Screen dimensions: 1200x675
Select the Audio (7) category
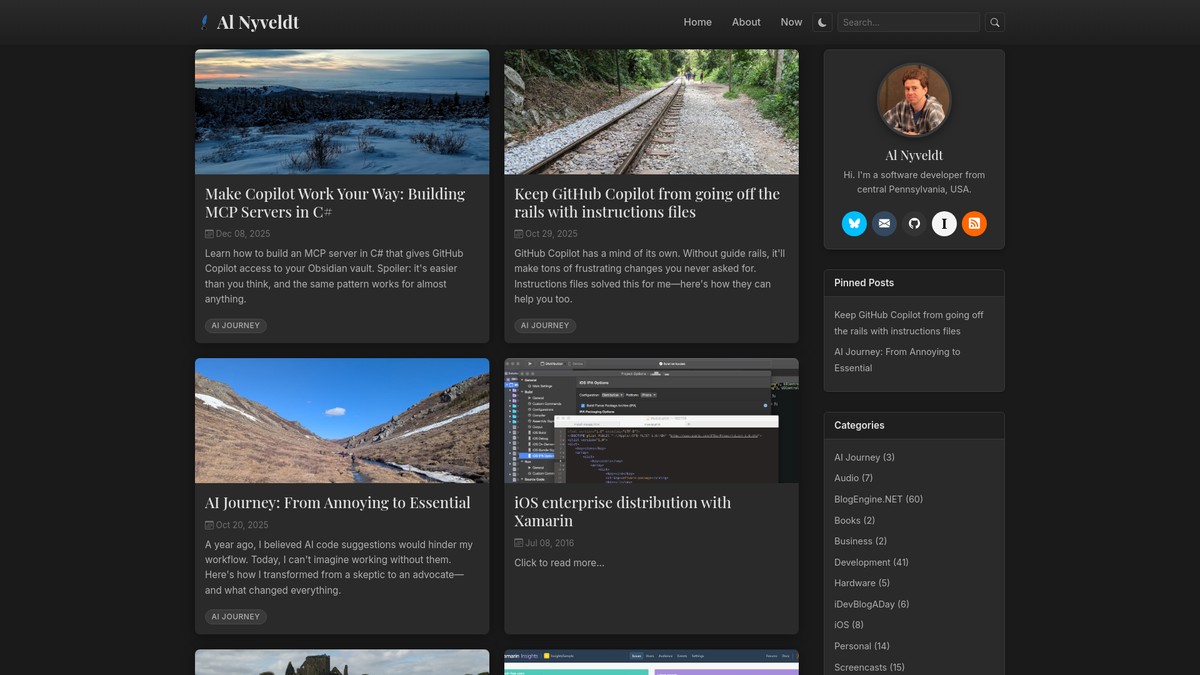pos(853,479)
